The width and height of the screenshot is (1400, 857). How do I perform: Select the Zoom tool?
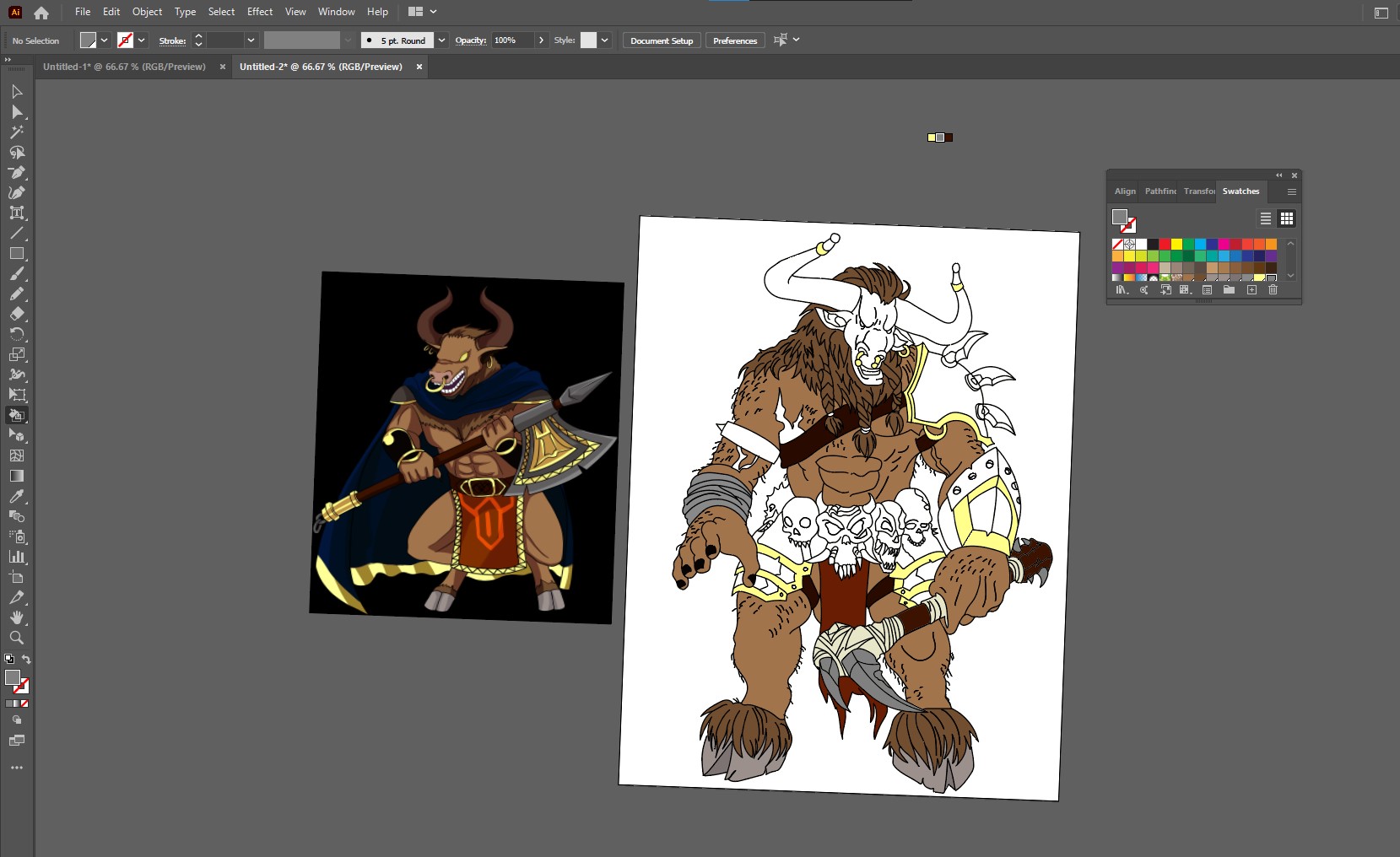point(17,638)
